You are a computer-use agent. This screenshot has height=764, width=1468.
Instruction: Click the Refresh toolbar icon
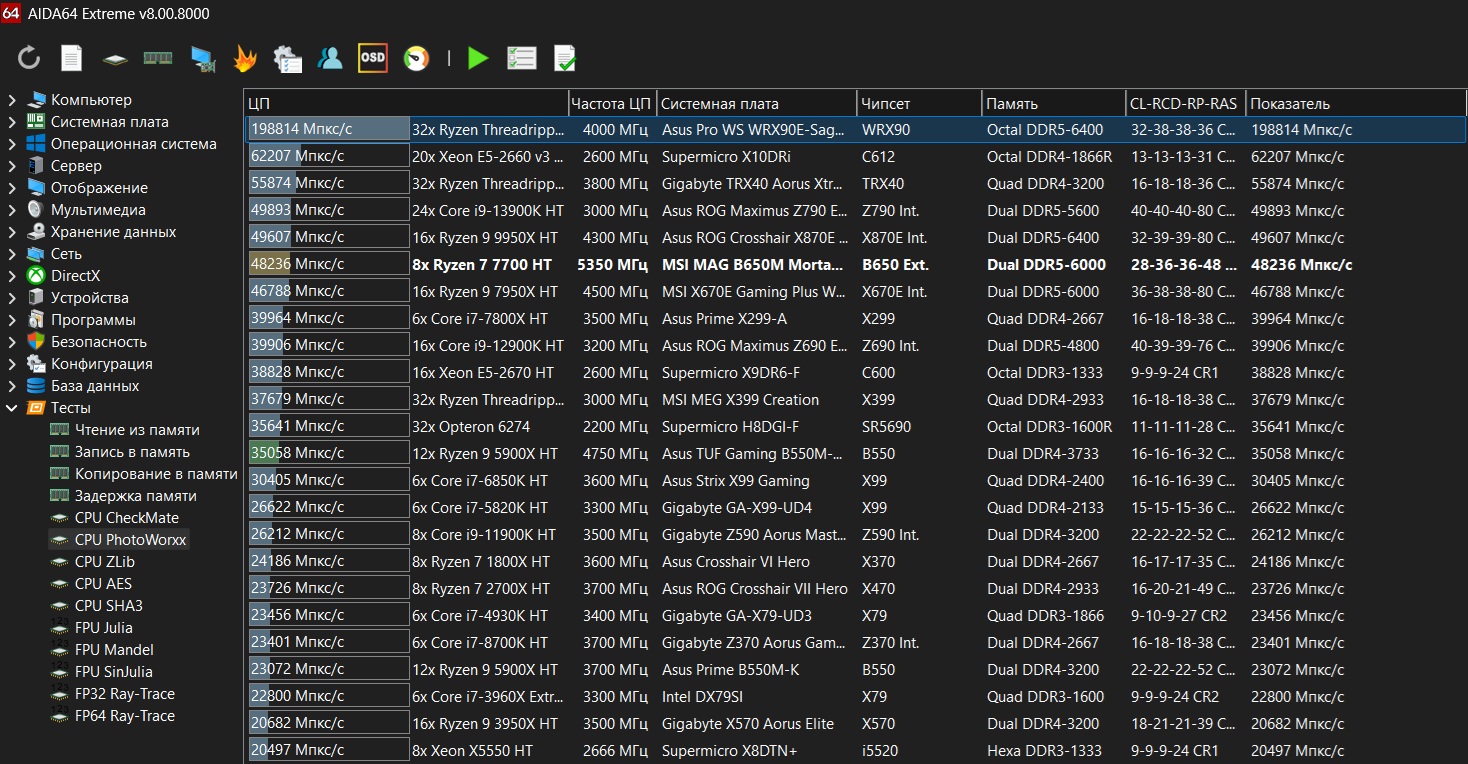(29, 58)
